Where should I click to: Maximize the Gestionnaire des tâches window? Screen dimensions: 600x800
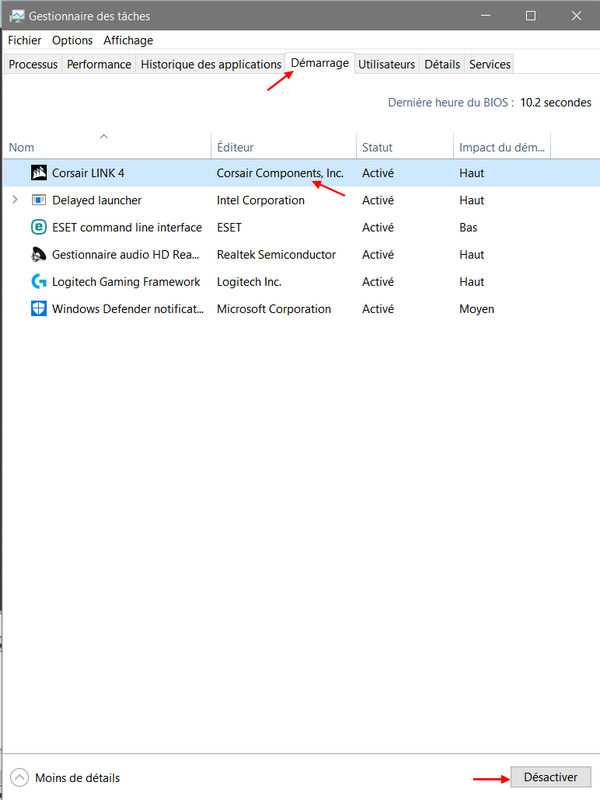click(x=531, y=16)
